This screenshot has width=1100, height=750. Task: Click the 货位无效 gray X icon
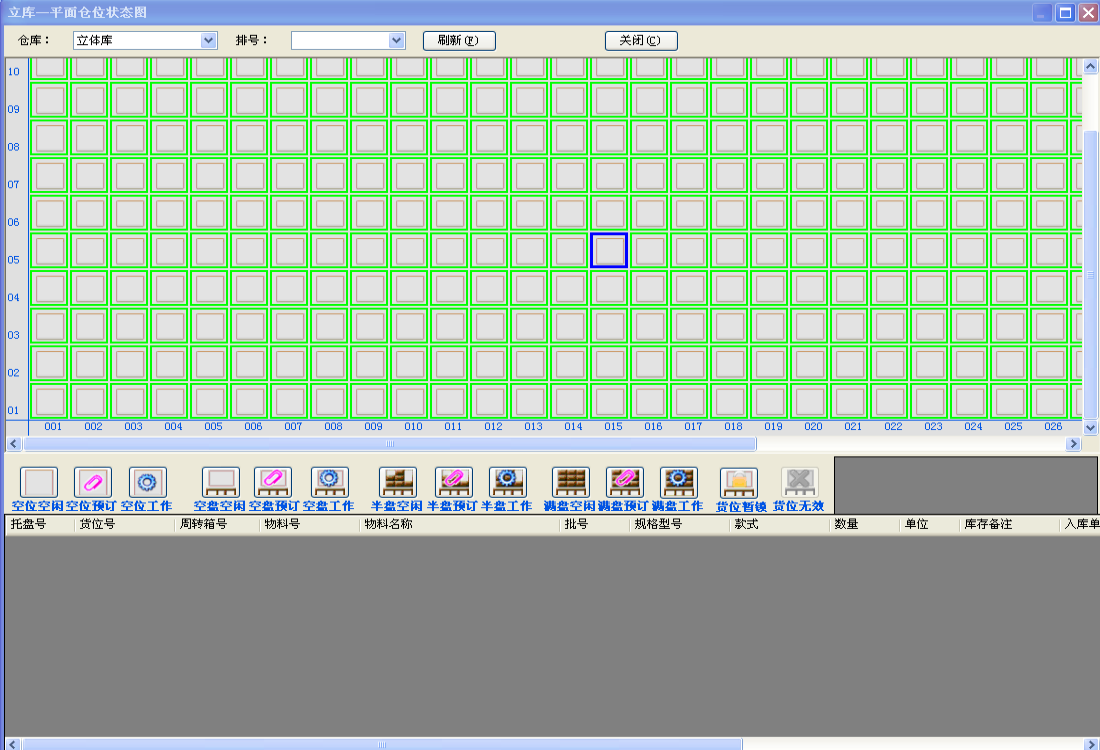point(800,483)
